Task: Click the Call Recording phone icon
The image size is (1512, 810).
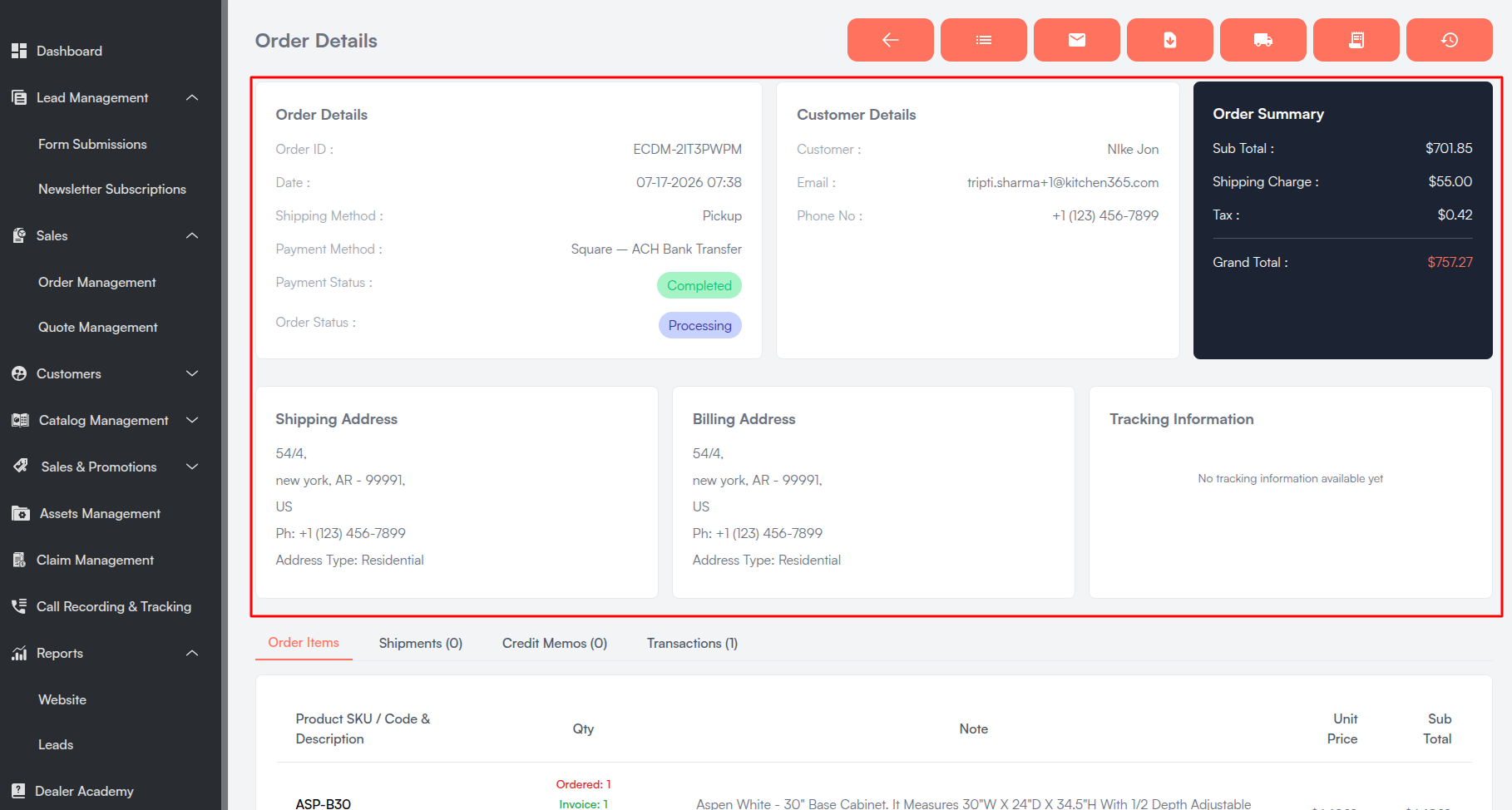Action: click(x=19, y=606)
